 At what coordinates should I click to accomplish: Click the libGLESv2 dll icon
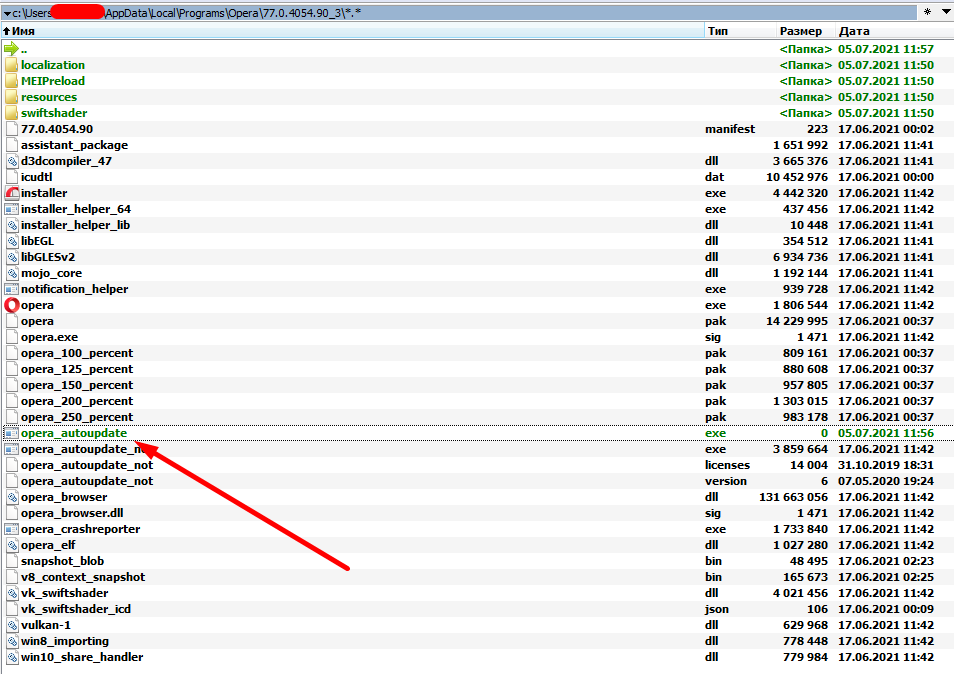(12, 257)
